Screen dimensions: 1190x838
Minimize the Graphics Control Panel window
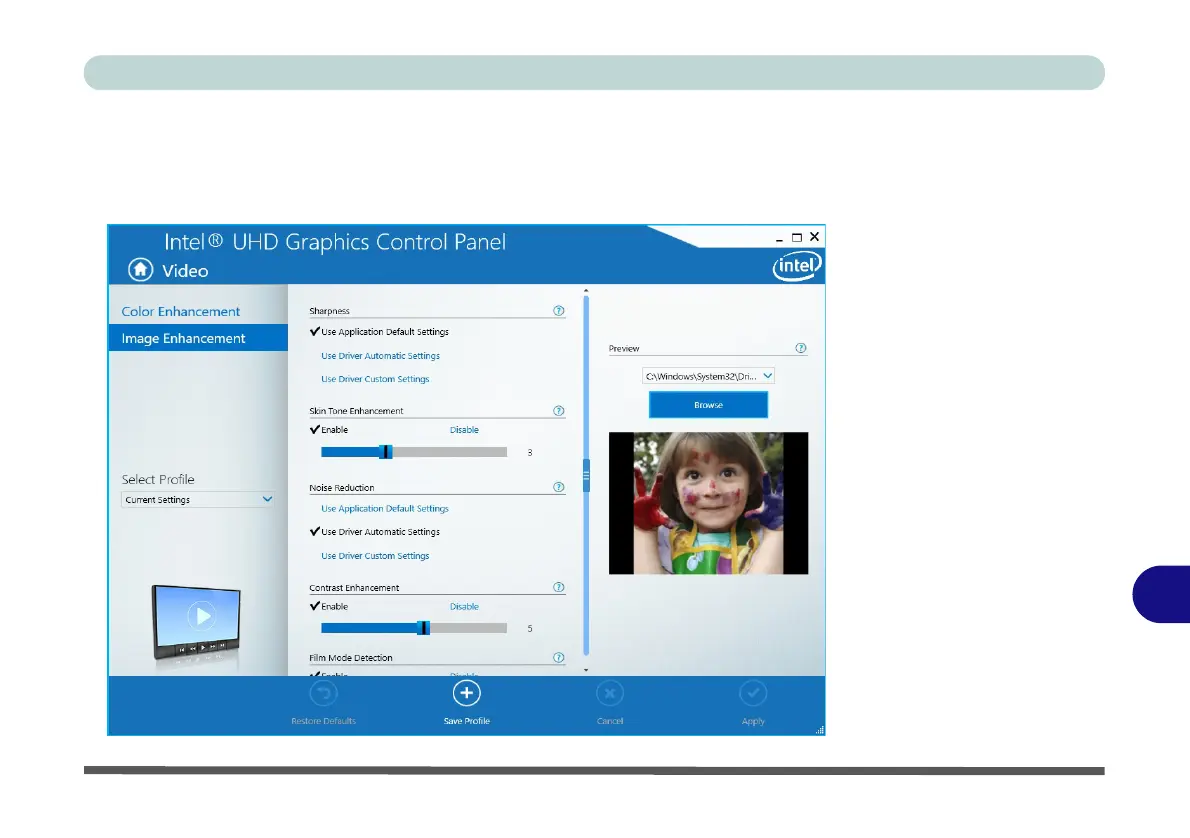coord(779,238)
